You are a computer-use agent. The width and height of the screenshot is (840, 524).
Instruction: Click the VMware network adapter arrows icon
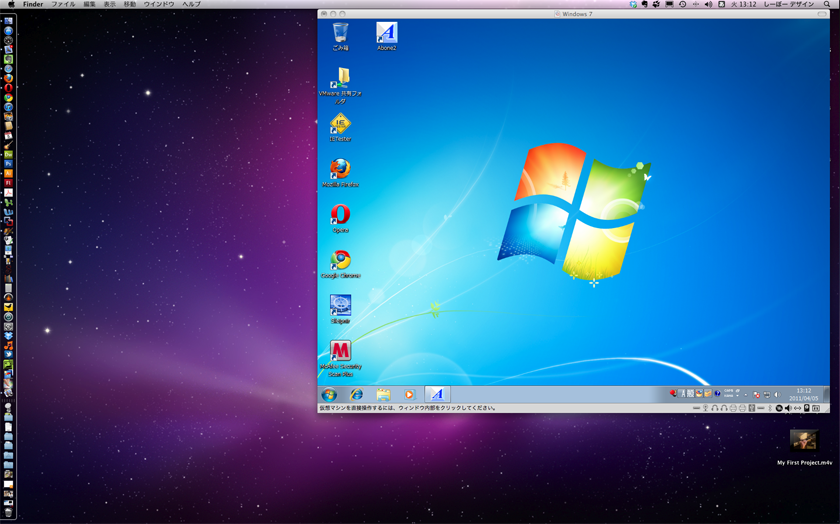click(798, 408)
